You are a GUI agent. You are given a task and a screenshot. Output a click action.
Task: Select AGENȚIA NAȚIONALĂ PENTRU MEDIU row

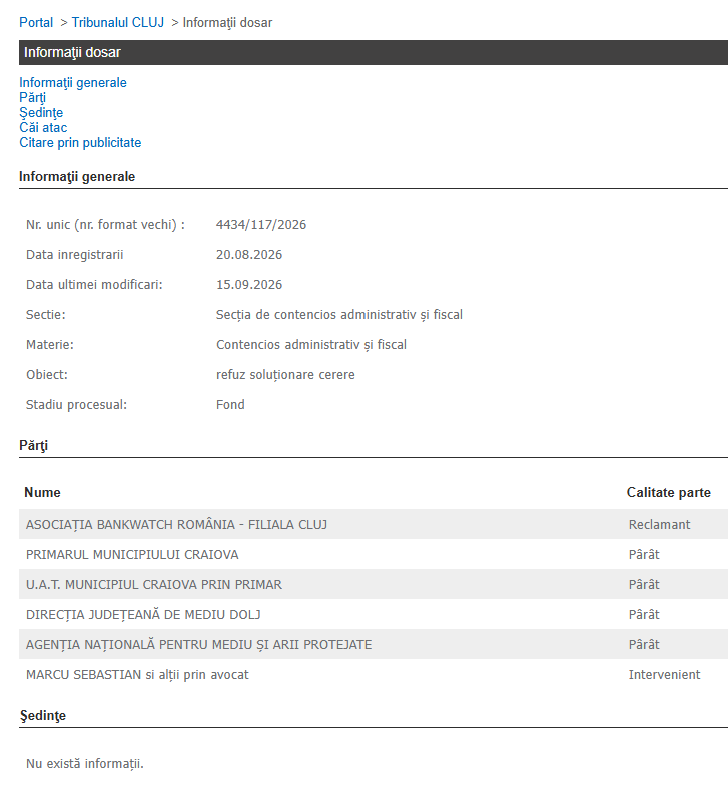374,644
